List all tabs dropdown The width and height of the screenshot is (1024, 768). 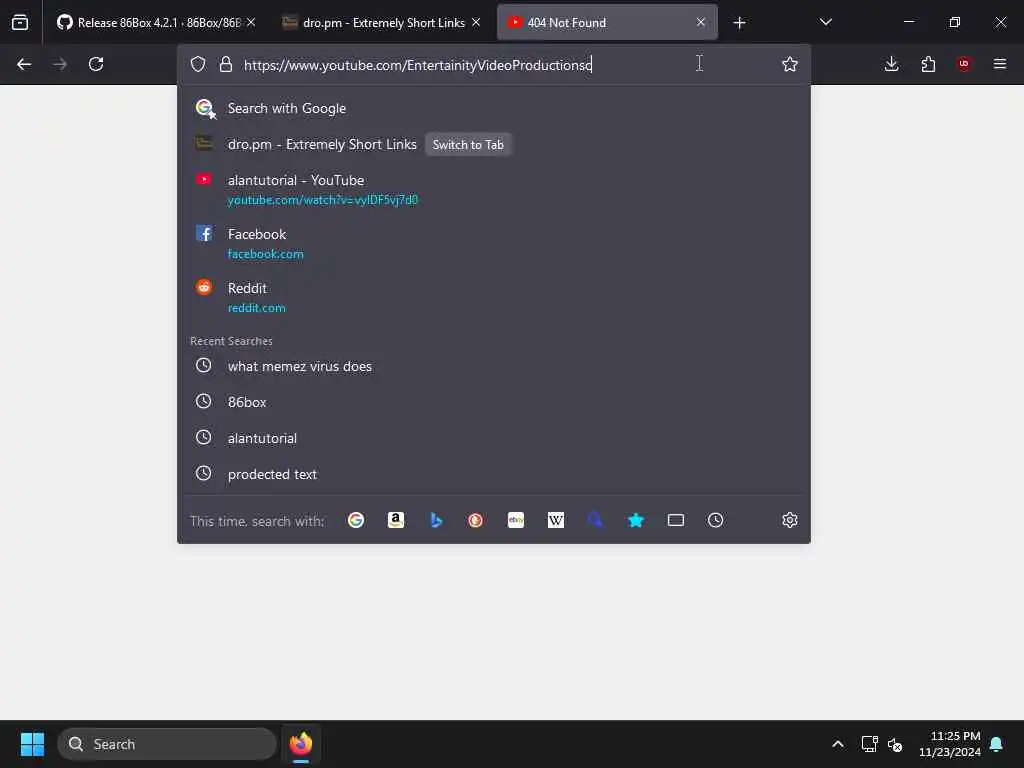[x=825, y=22]
